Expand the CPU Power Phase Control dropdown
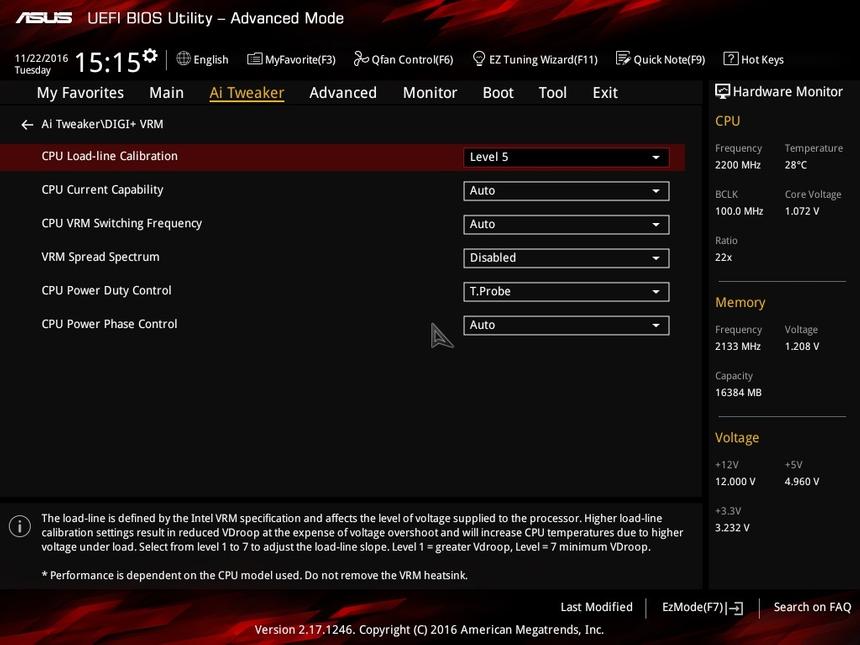 click(566, 325)
